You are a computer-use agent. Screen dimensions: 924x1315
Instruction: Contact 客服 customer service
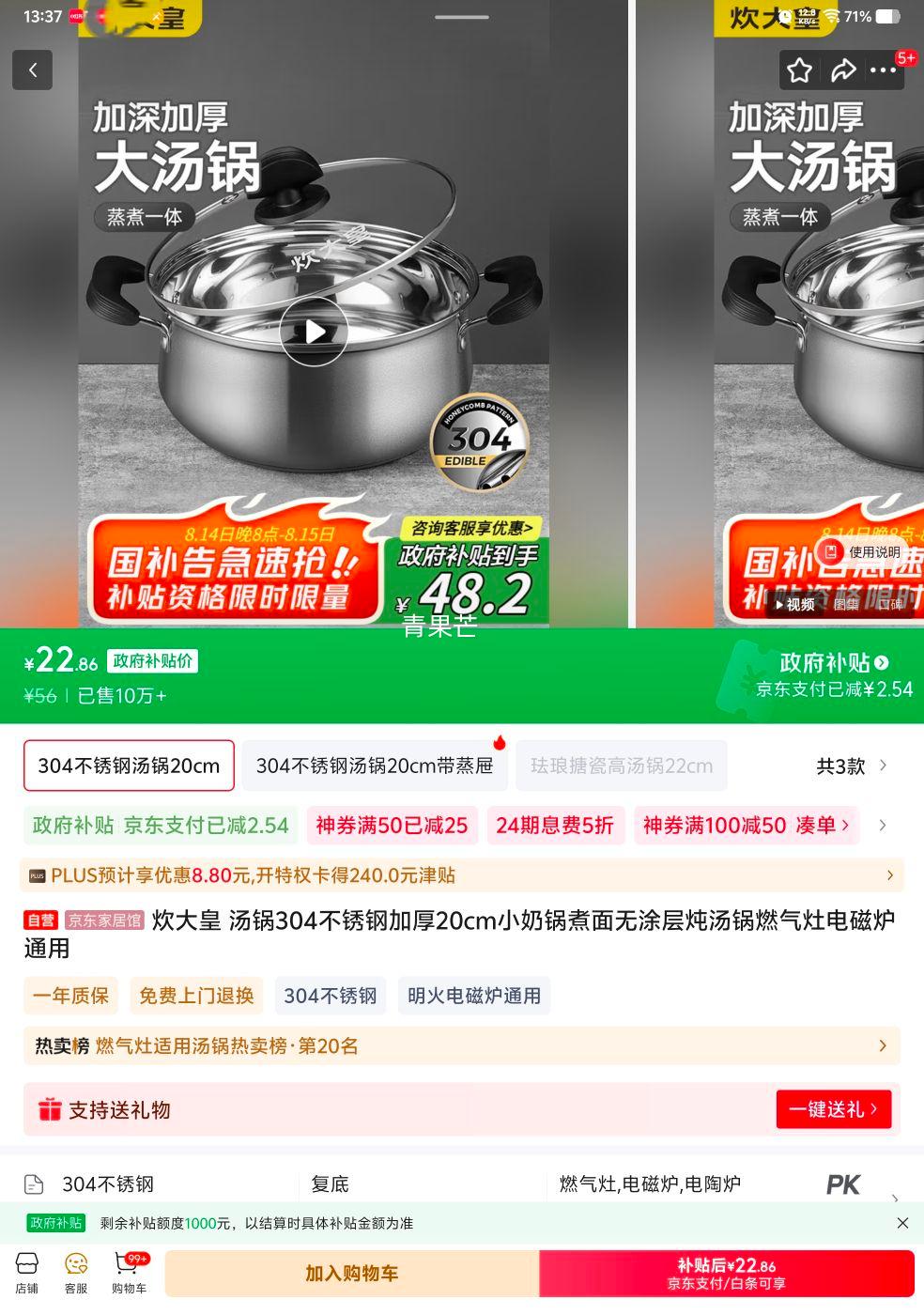pyautogui.click(x=76, y=1273)
